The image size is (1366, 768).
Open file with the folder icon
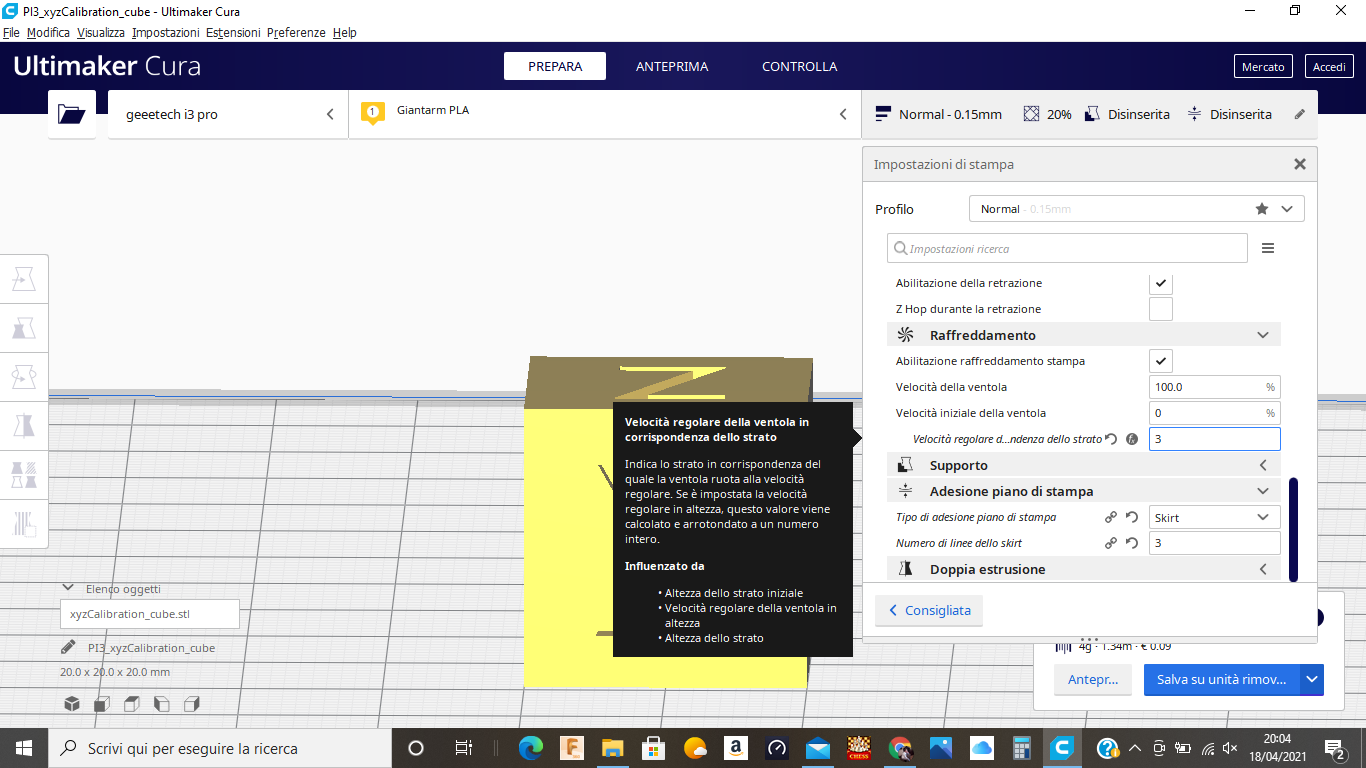pyautogui.click(x=72, y=114)
